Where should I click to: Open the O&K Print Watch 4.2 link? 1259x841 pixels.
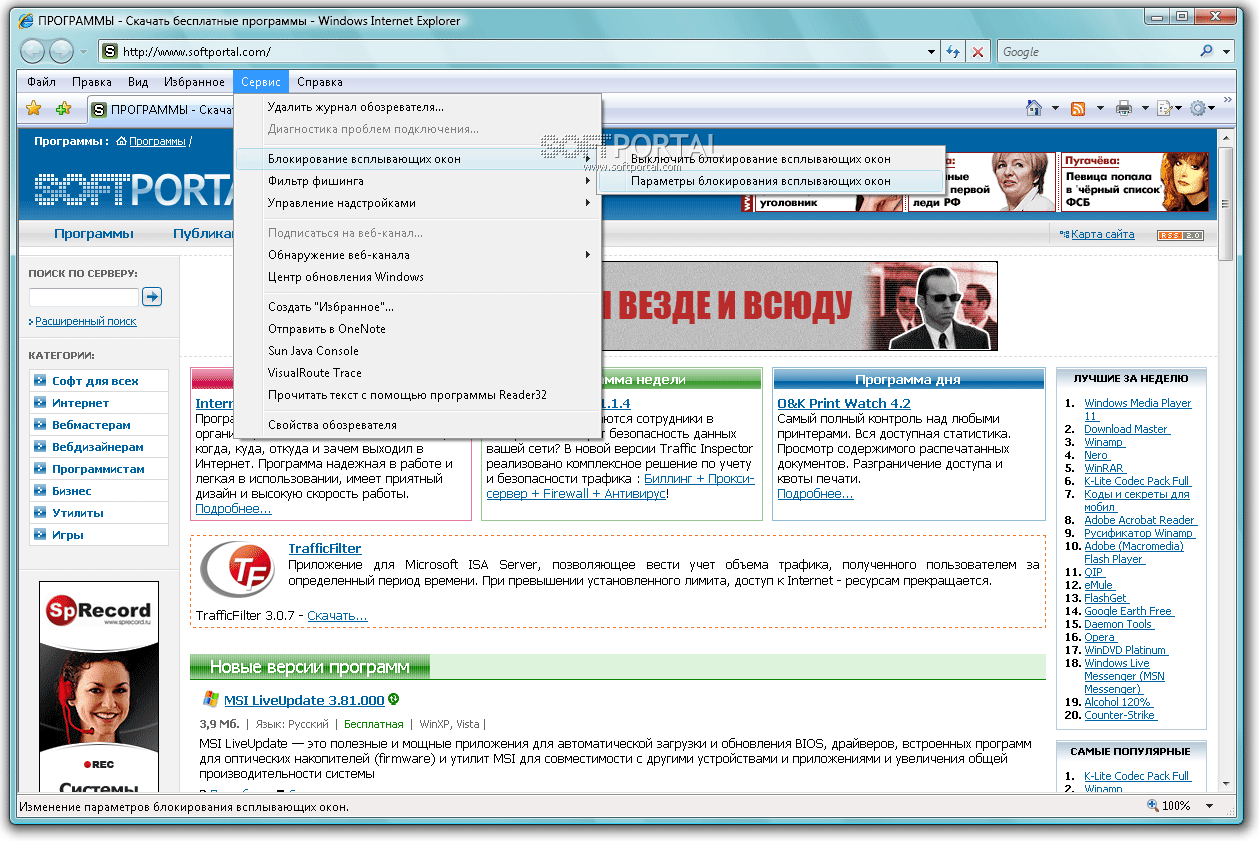844,403
